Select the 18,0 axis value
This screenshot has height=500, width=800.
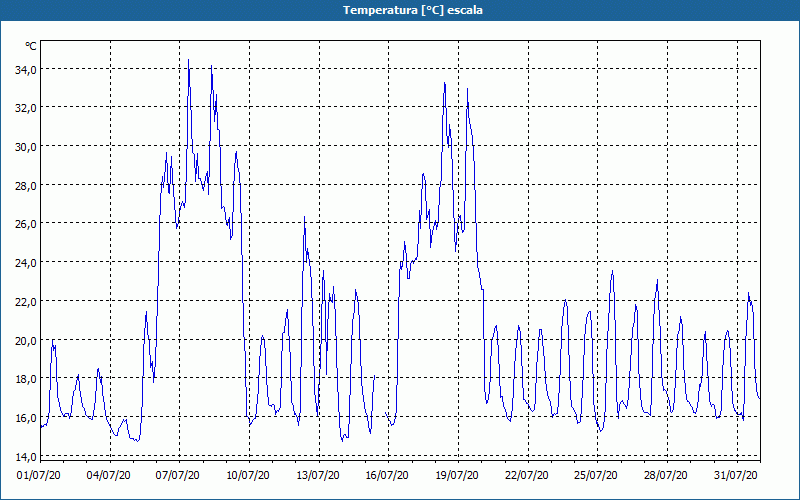click(26, 379)
